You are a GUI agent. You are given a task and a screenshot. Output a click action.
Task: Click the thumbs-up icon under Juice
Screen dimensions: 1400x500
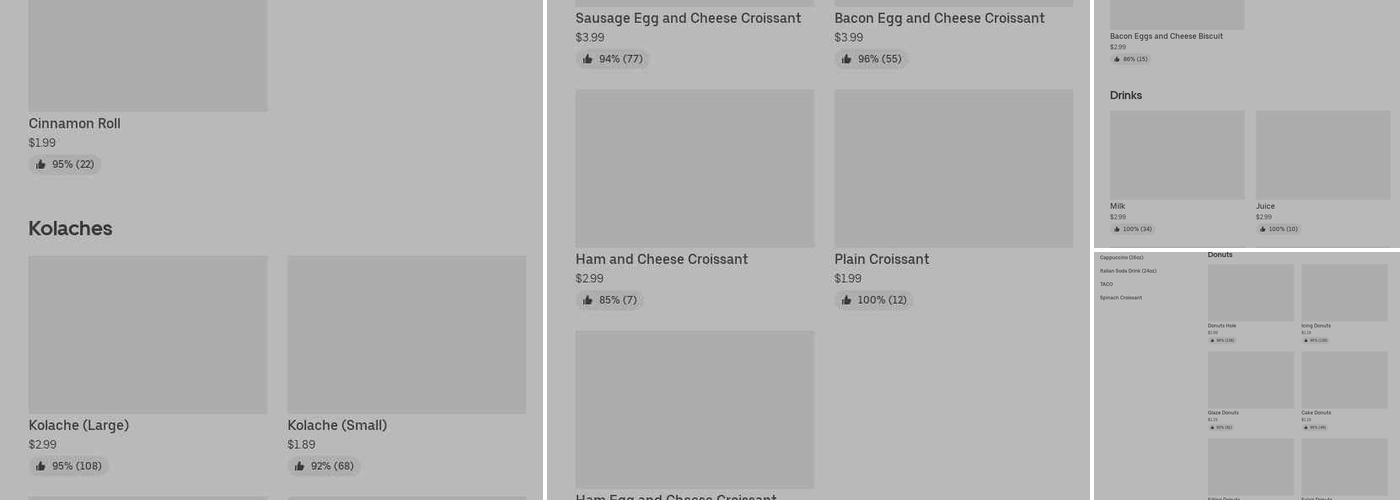pyautogui.click(x=1263, y=230)
